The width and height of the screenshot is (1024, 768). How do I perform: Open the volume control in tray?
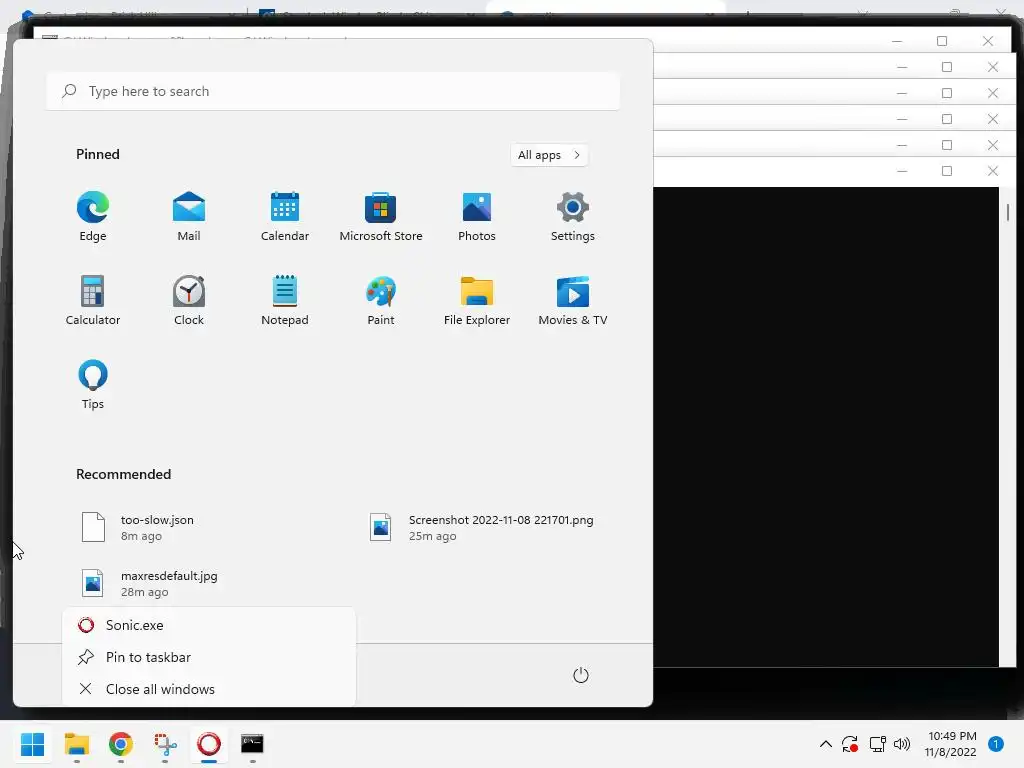click(902, 744)
